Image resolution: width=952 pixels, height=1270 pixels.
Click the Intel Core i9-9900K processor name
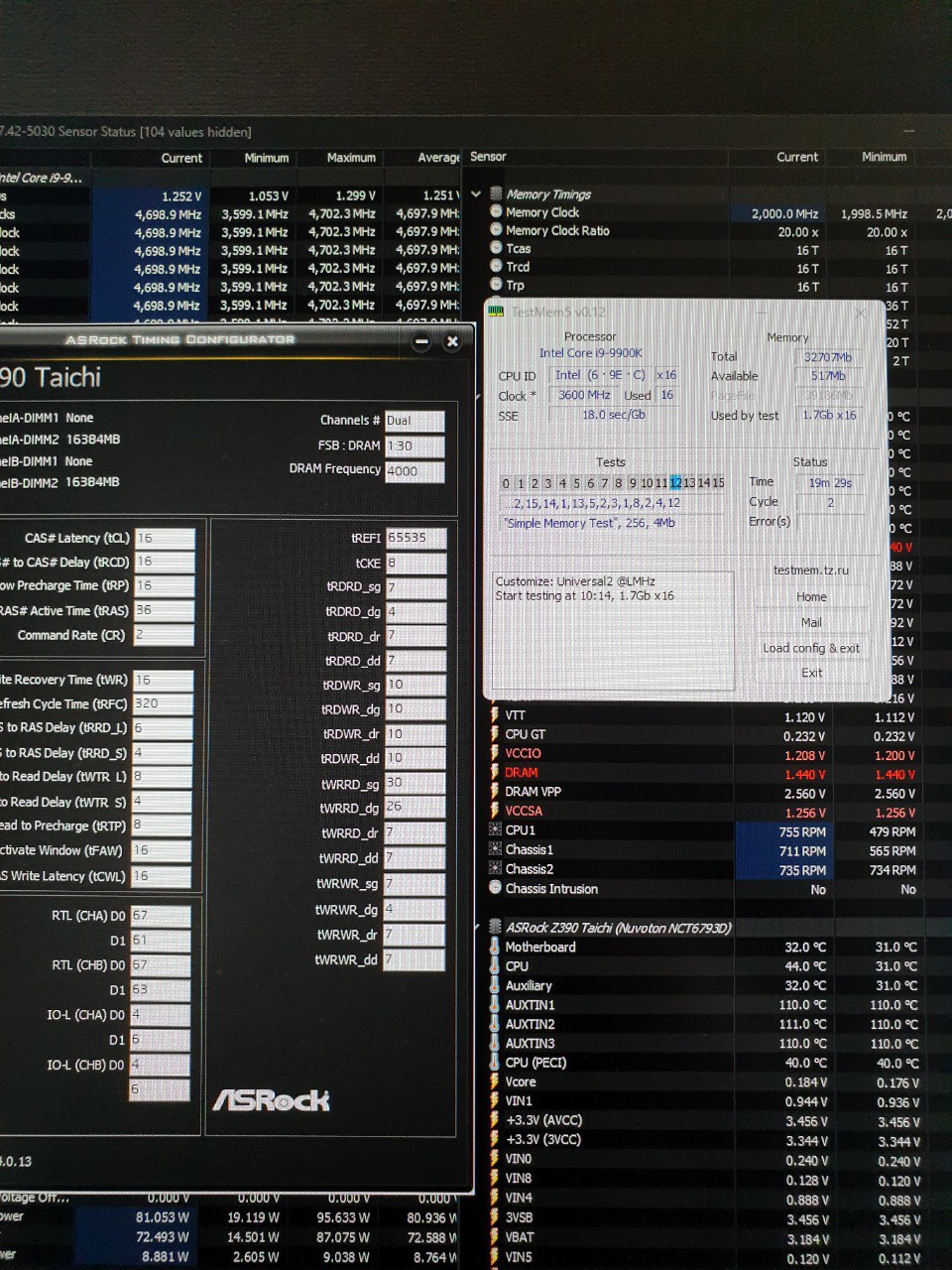click(x=590, y=352)
